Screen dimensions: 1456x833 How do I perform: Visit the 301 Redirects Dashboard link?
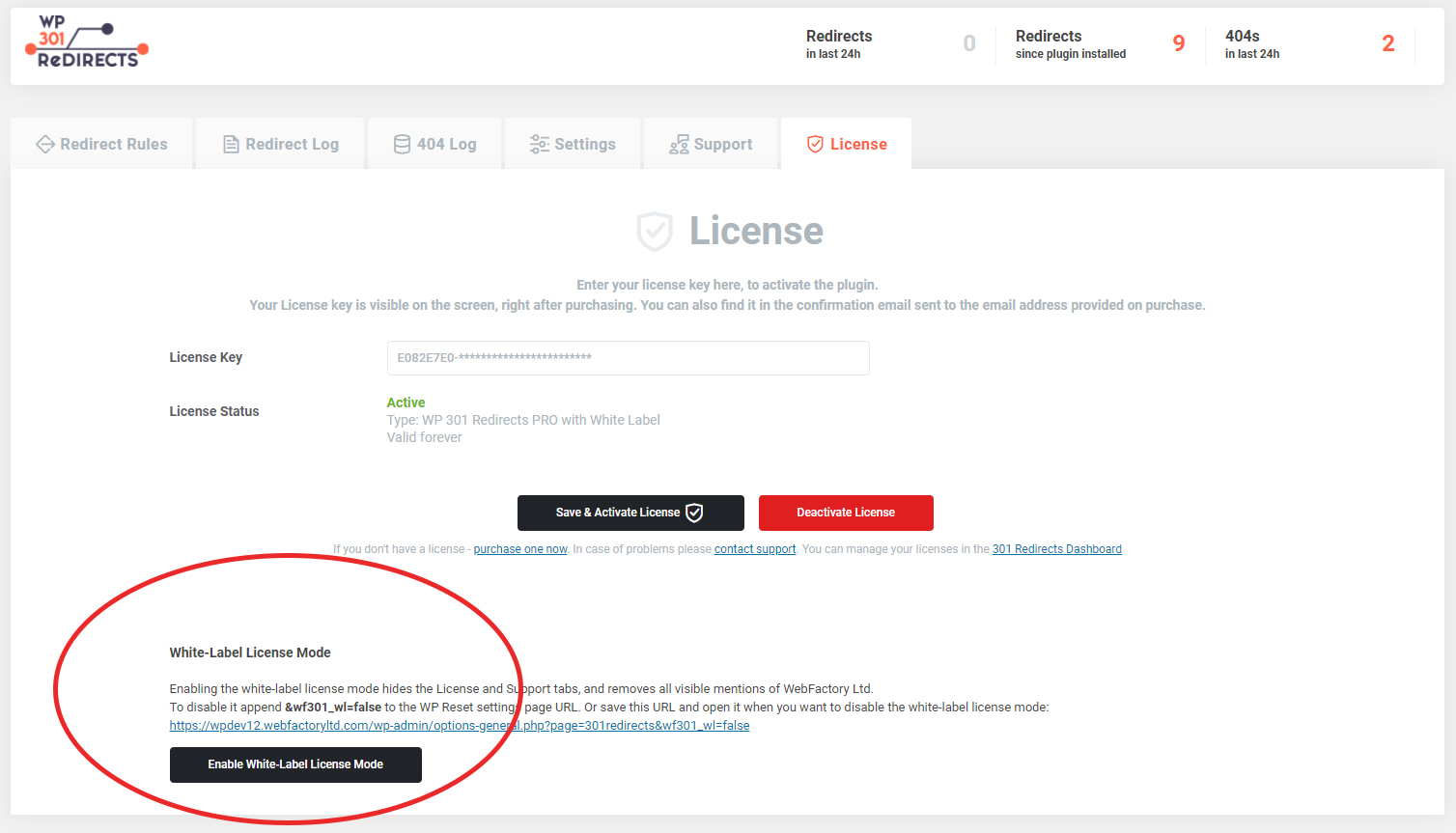(x=1057, y=549)
